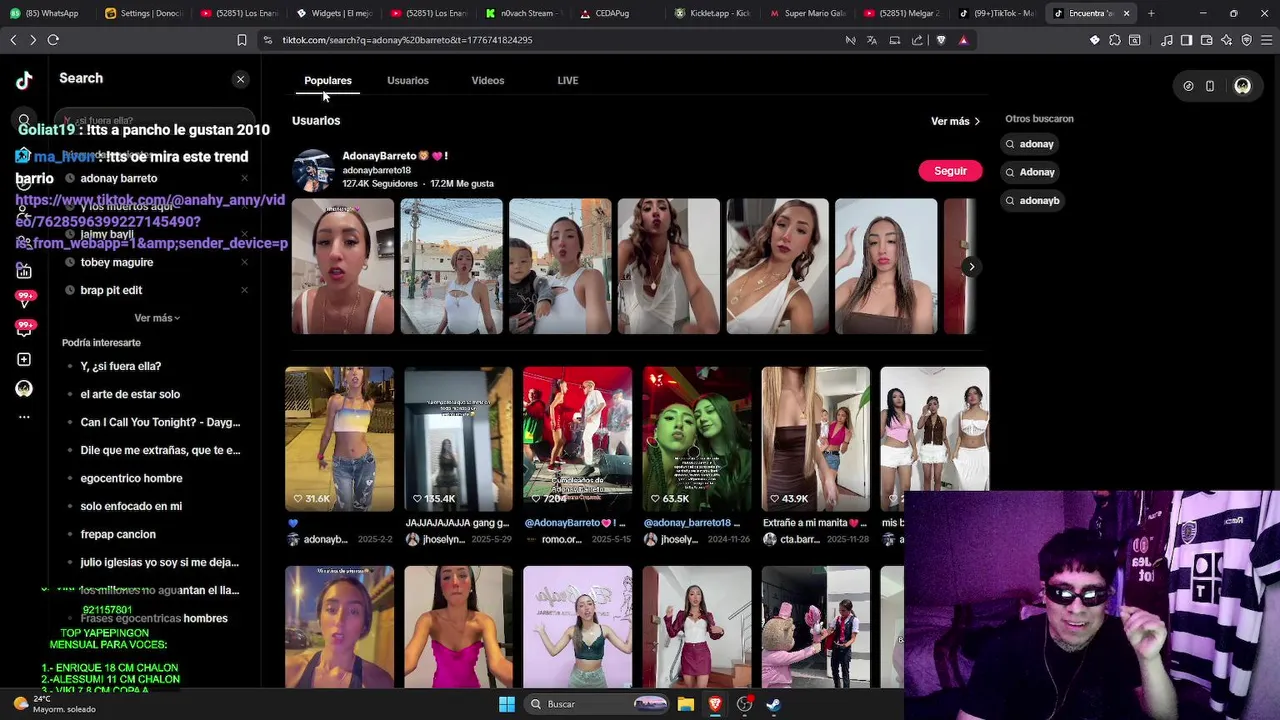Go back with the browser back arrow

click(x=13, y=40)
